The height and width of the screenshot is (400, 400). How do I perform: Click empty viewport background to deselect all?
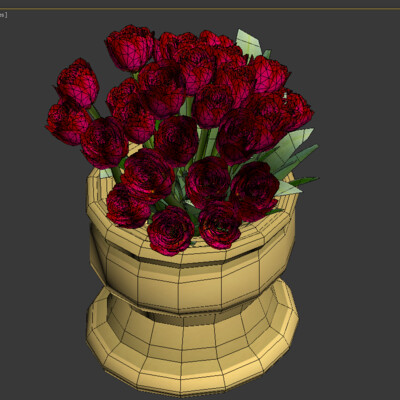(350, 267)
